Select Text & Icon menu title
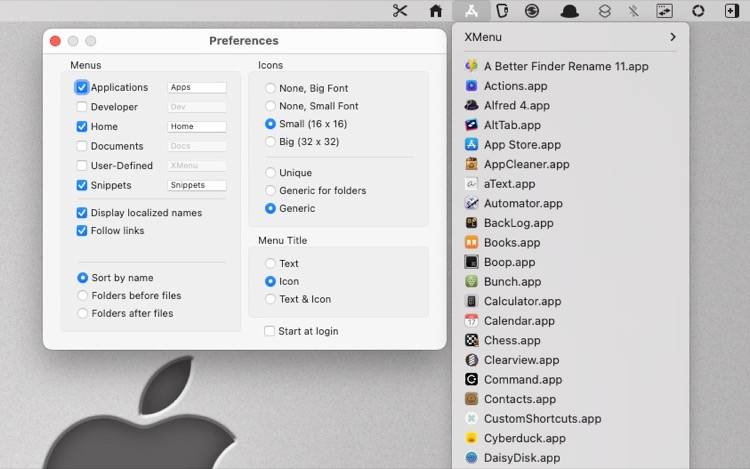This screenshot has width=750, height=469. click(x=270, y=299)
